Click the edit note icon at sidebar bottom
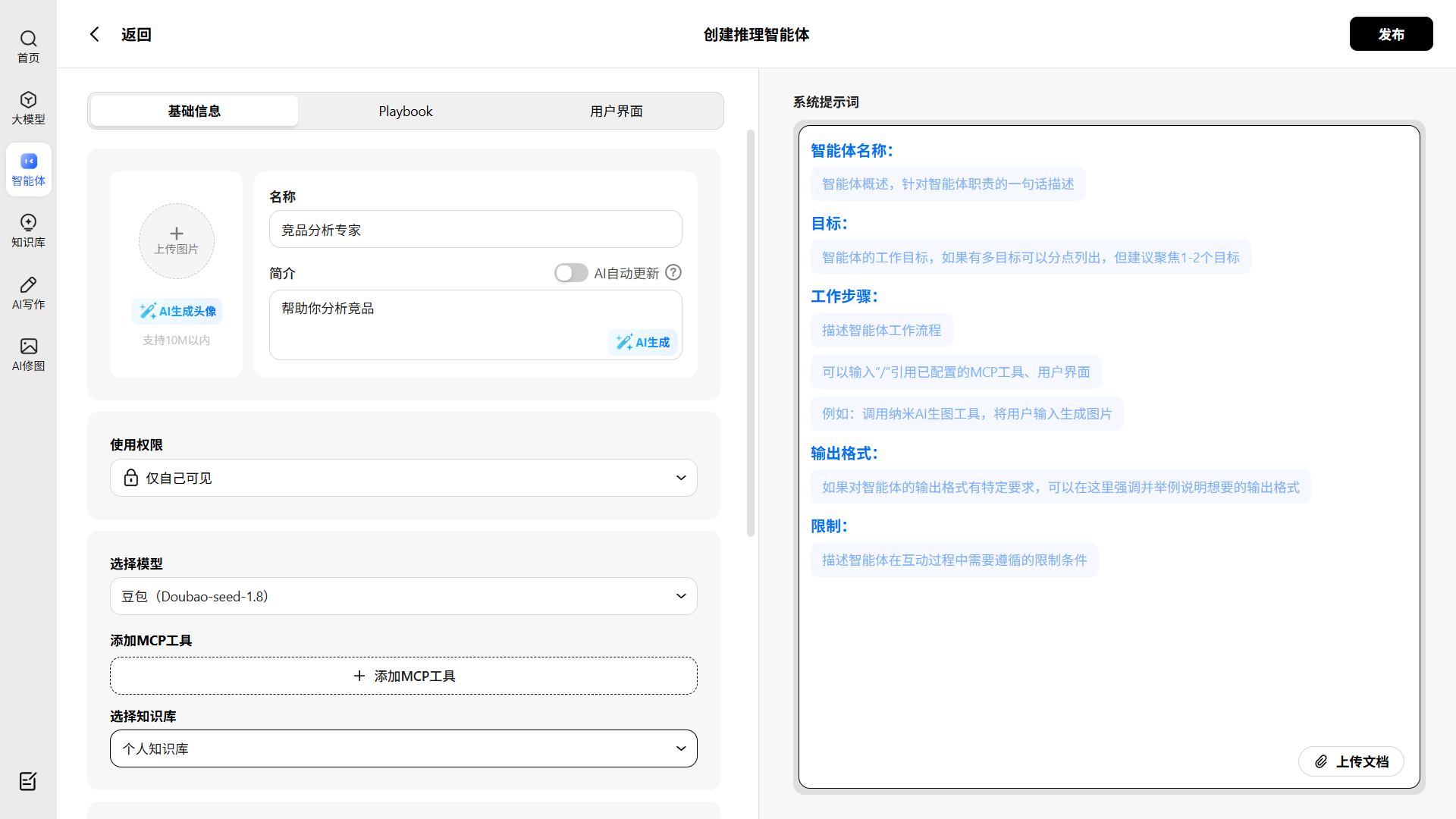Image resolution: width=1456 pixels, height=819 pixels. point(28,781)
